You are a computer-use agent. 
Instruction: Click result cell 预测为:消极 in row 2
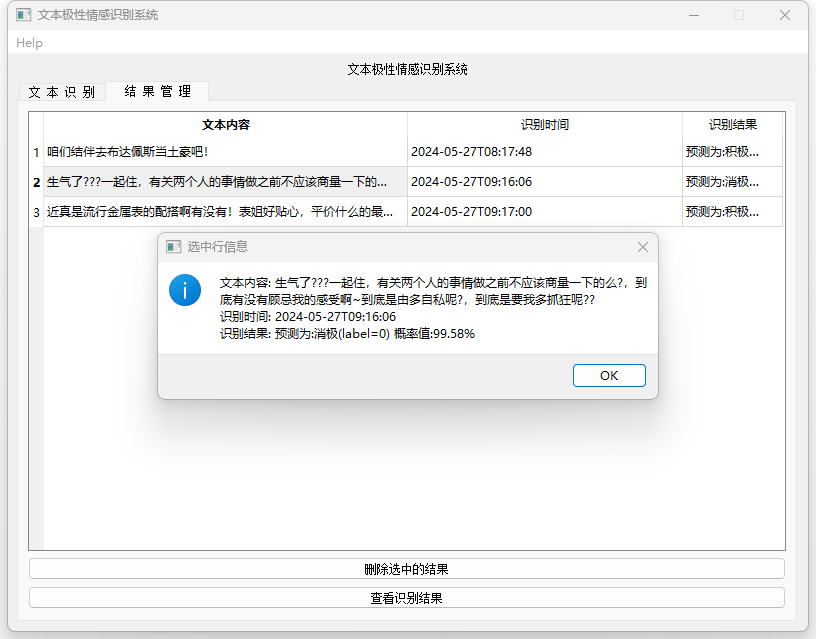[733, 182]
